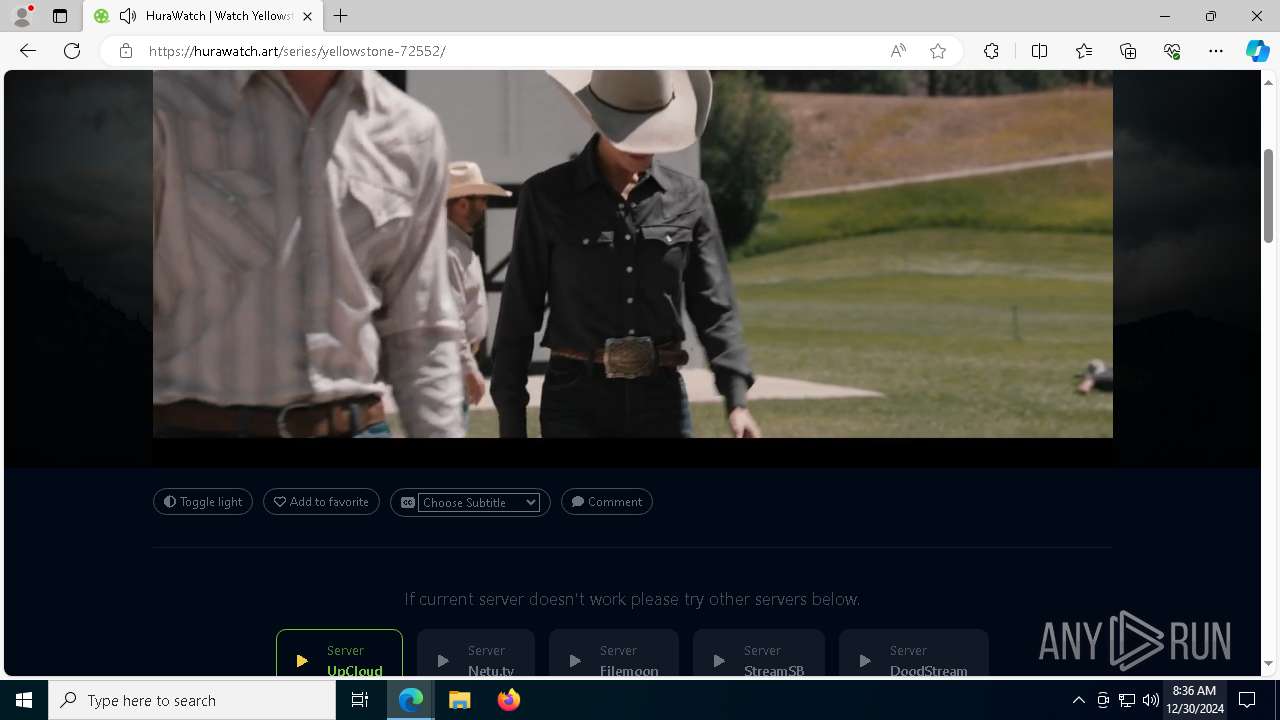Mute the HuraWatch tab audio icon

click(x=128, y=16)
